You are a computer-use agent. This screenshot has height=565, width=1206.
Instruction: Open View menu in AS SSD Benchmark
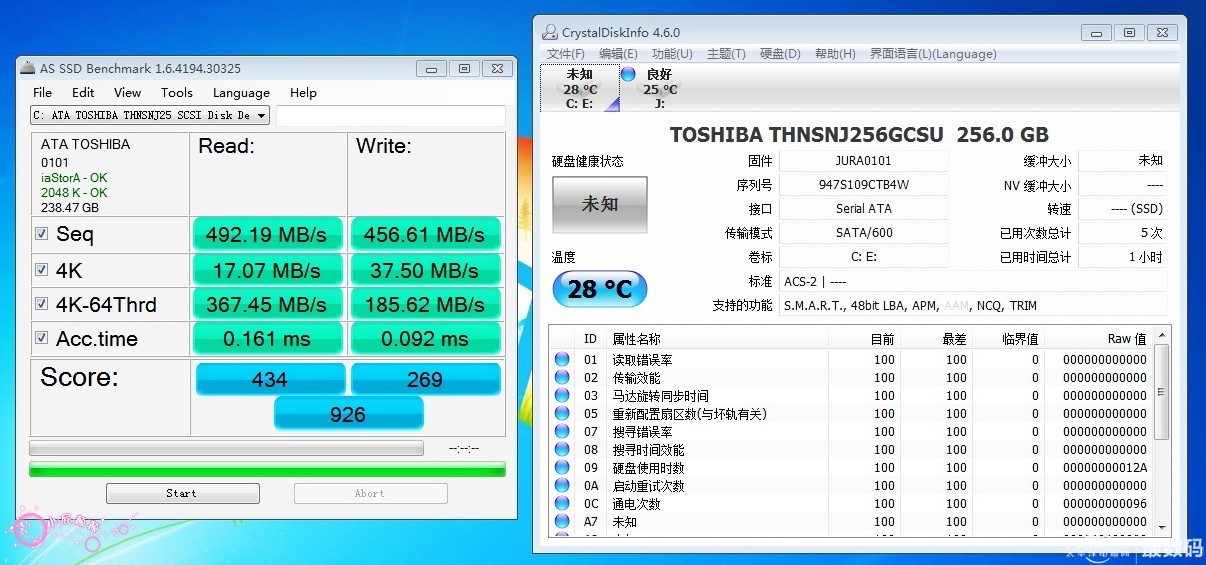click(127, 93)
